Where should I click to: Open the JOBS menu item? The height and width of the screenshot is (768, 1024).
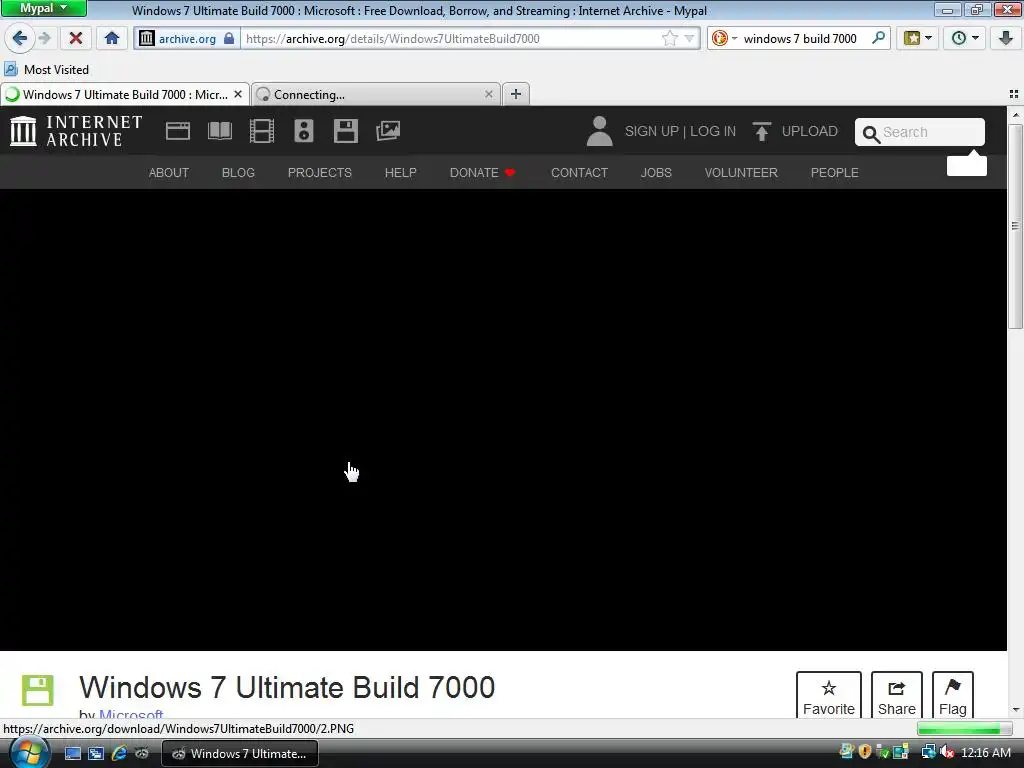[x=656, y=172]
